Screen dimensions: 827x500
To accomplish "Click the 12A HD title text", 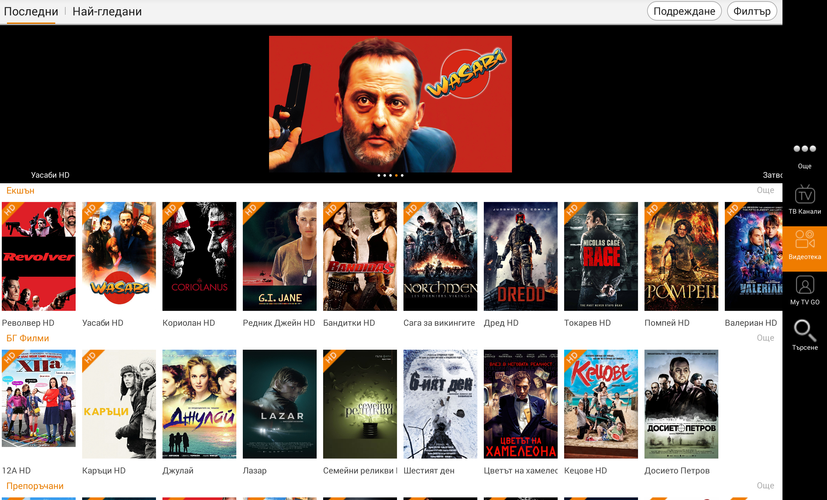I will tap(16, 470).
